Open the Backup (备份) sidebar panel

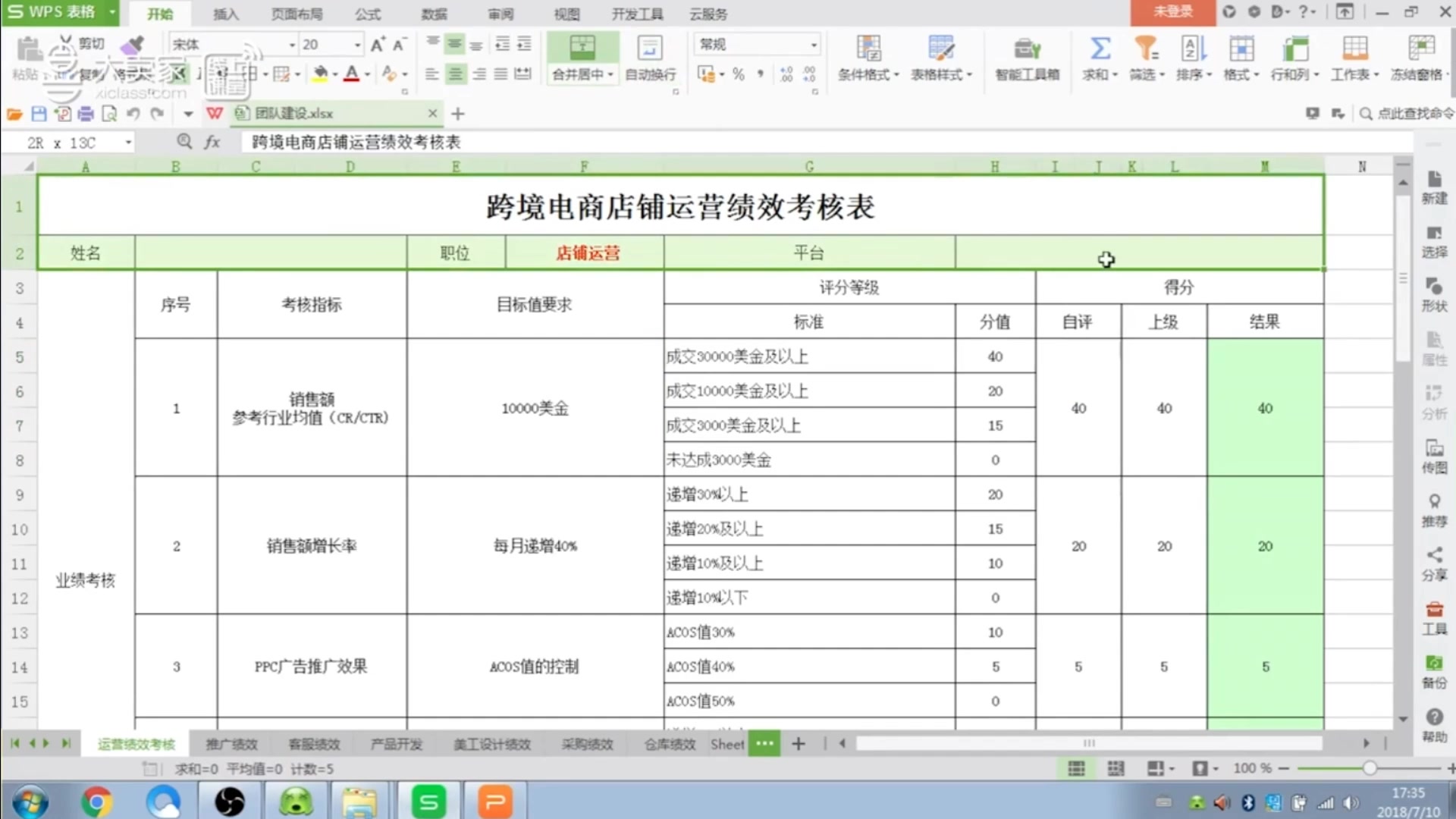1434,671
